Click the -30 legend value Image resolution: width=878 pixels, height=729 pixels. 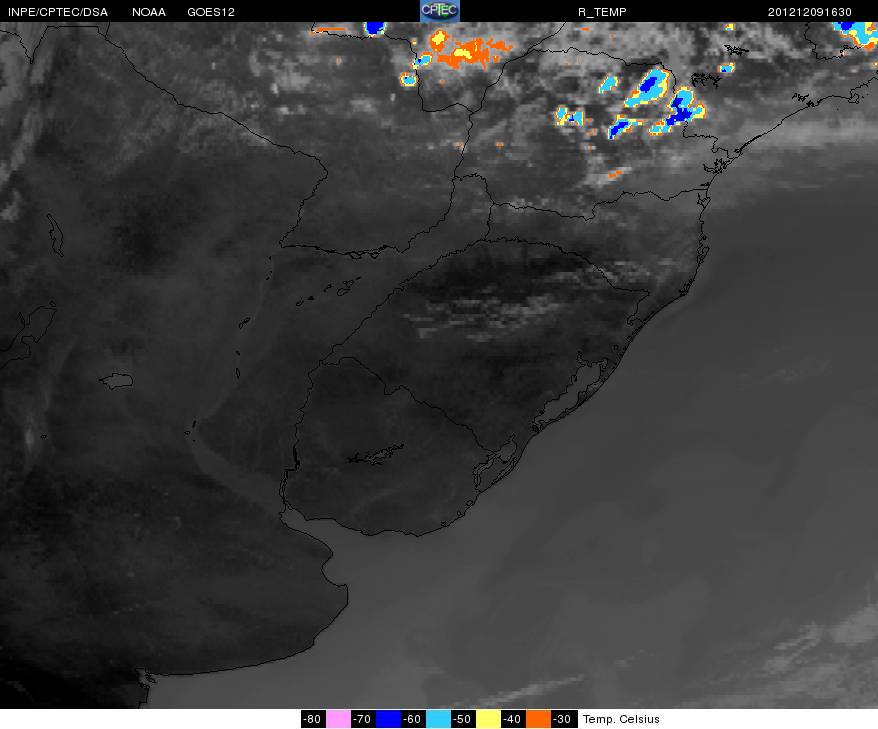[x=562, y=719]
